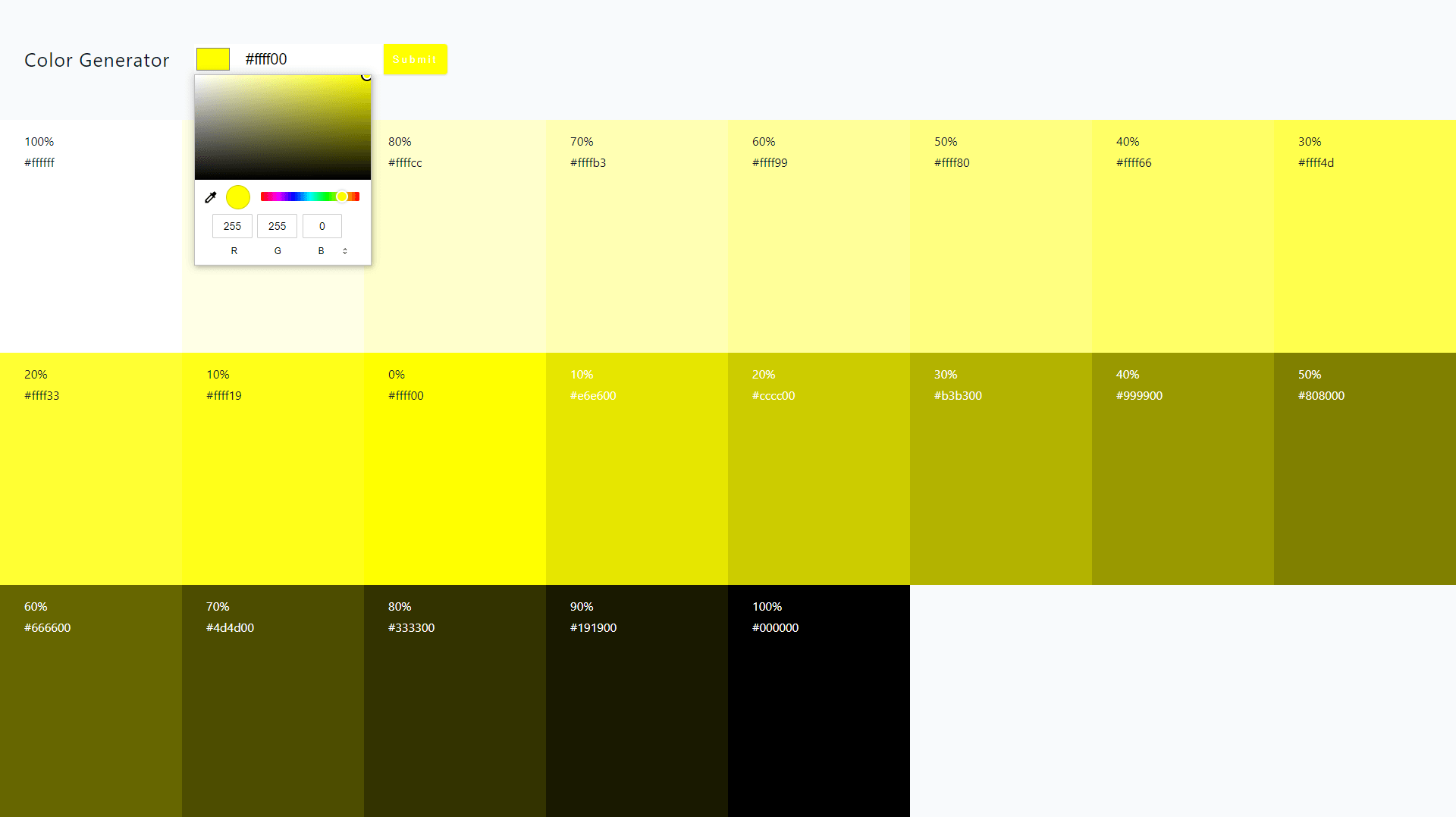Image resolution: width=1456 pixels, height=817 pixels.
Task: Activate the eyedropper tool in color picker
Action: tap(211, 197)
